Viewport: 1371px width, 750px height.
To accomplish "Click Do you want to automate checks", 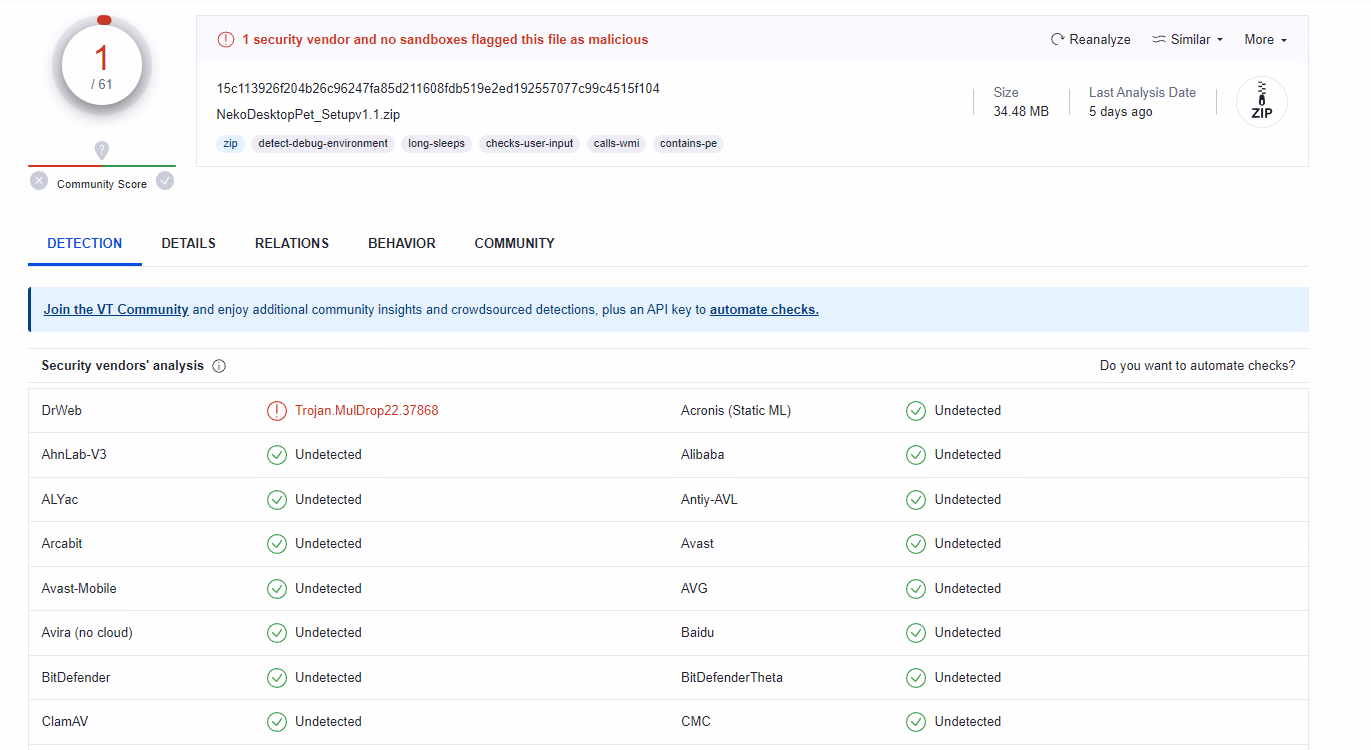I will tap(1198, 366).
